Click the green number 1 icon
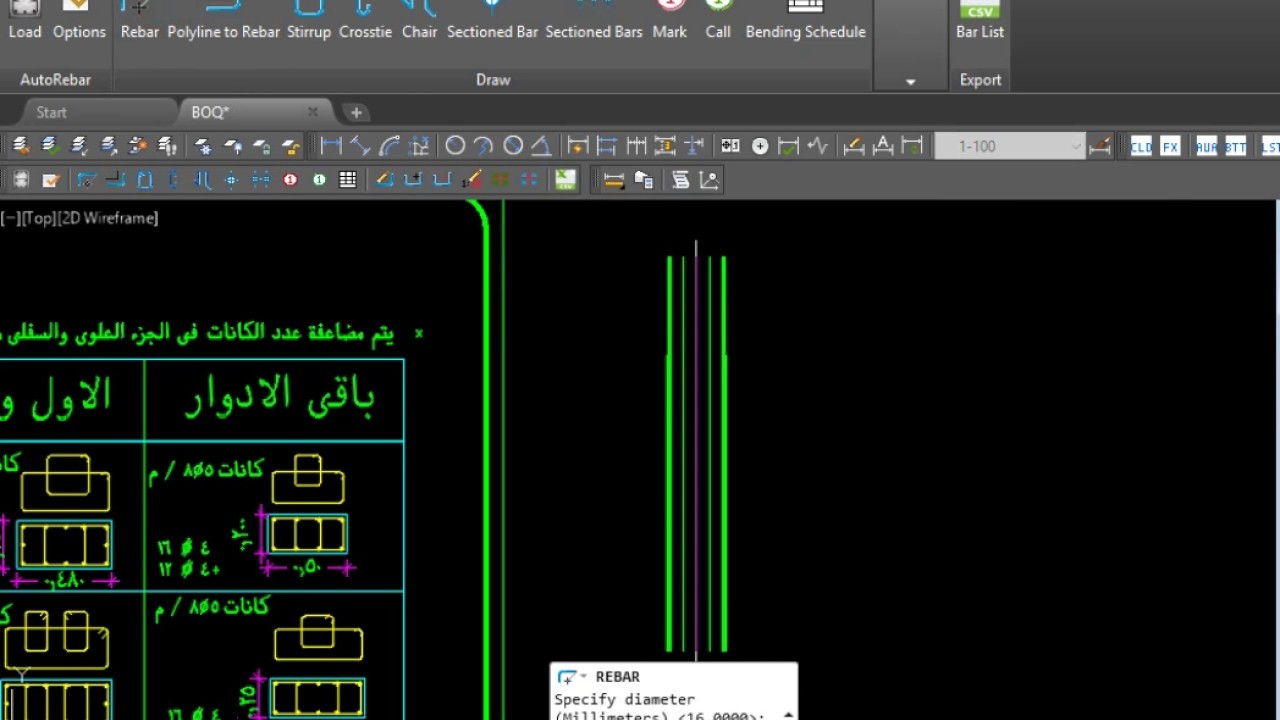 tap(319, 180)
